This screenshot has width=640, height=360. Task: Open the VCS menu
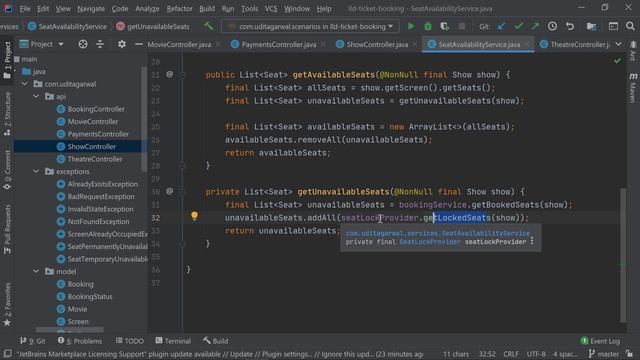[271, 9]
